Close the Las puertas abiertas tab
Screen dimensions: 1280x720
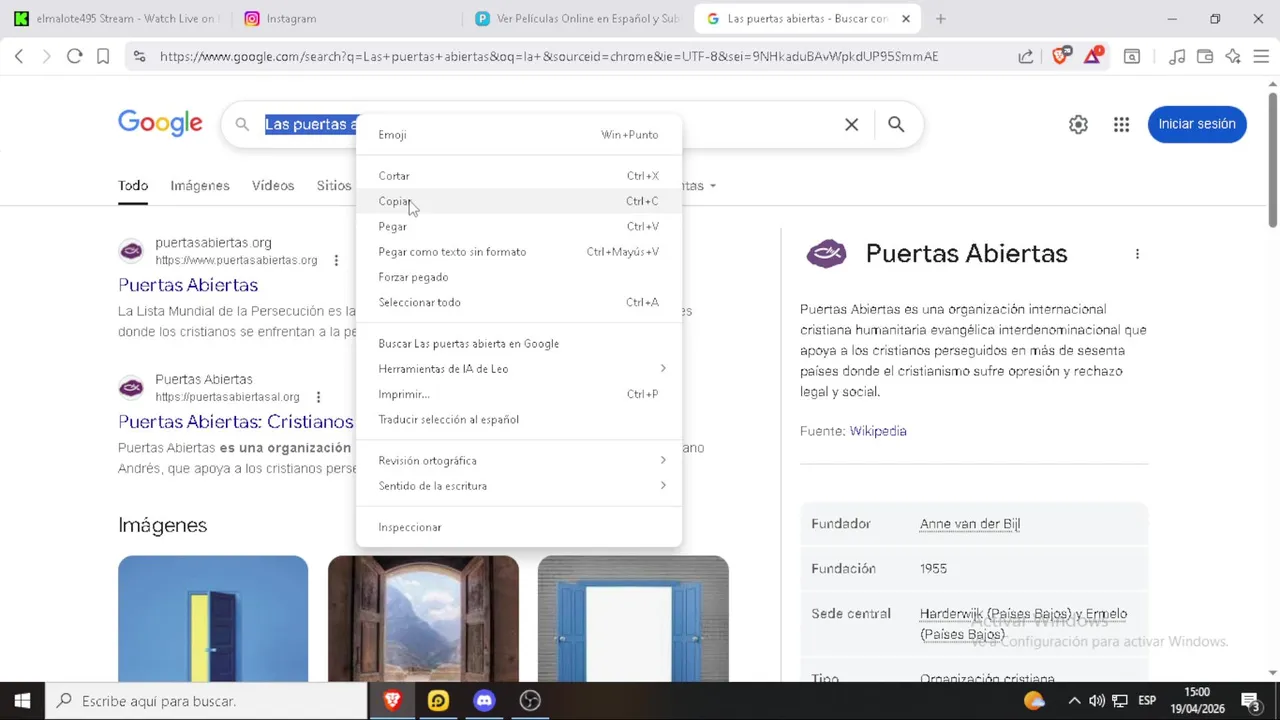coord(906,19)
